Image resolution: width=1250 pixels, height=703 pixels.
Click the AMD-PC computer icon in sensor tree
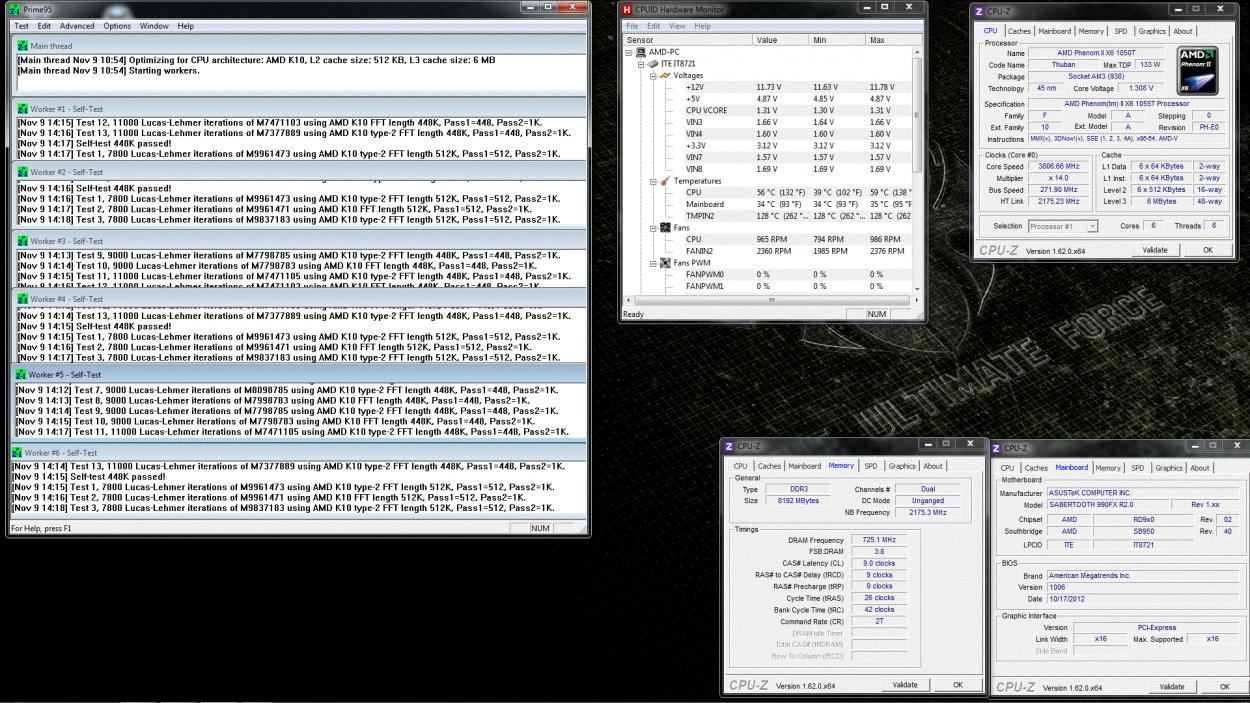pos(642,52)
